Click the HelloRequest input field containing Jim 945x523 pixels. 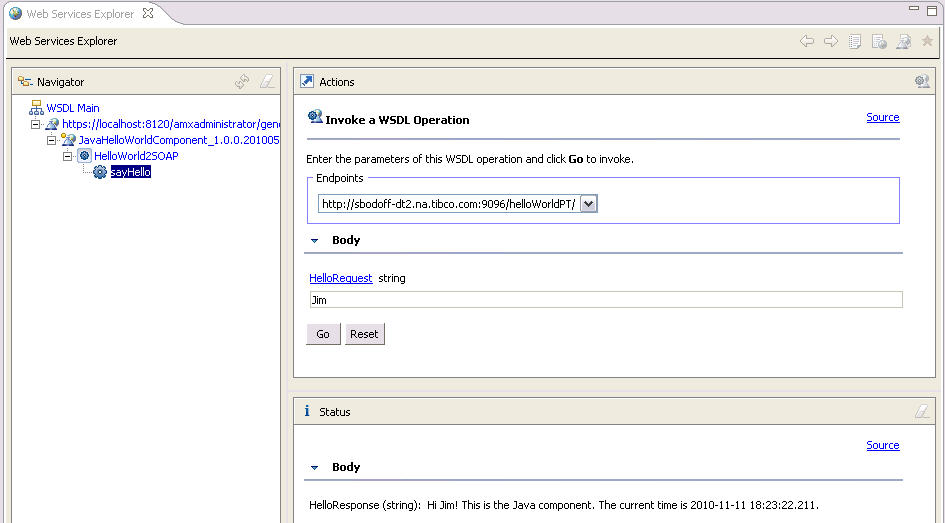[605, 300]
